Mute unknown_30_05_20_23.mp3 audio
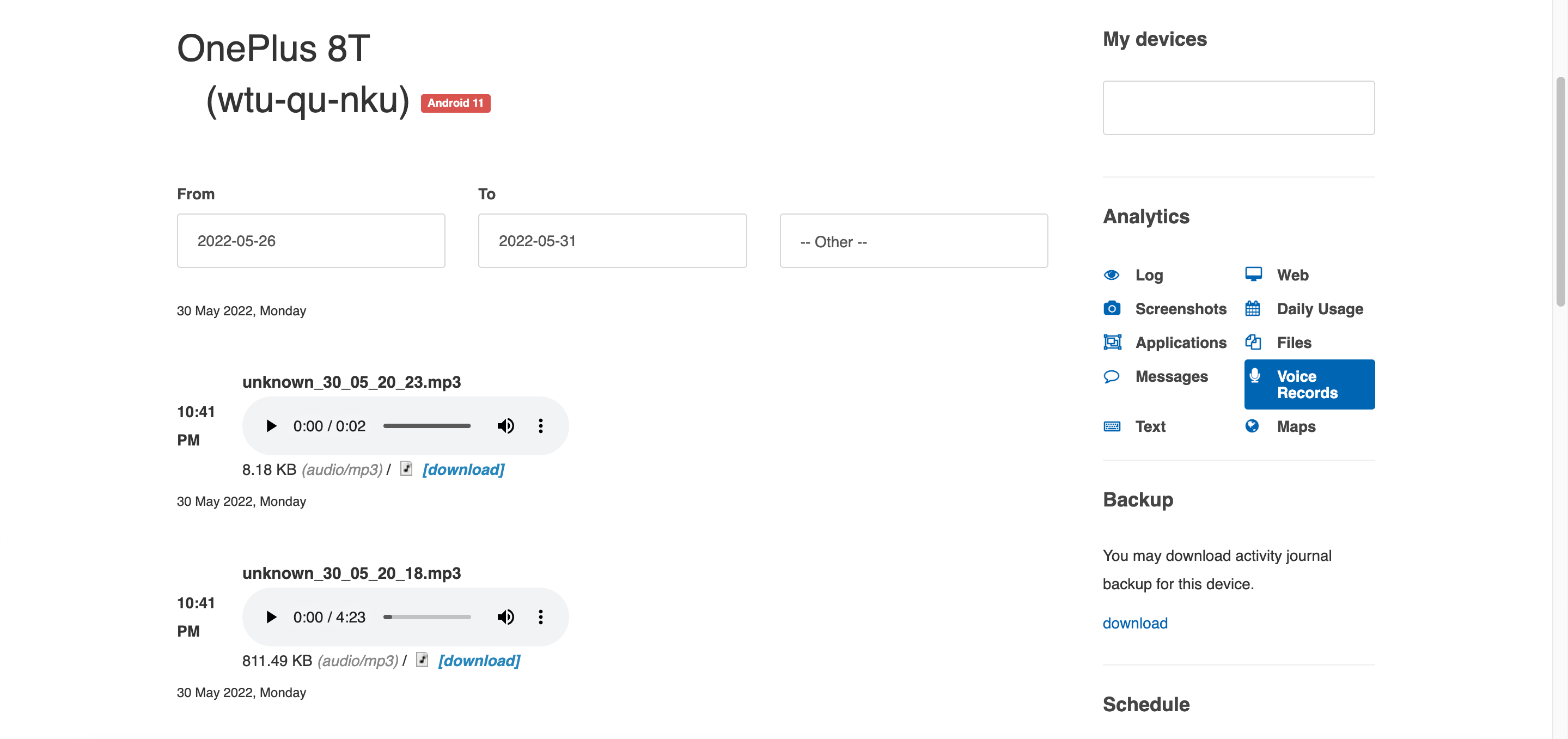Viewport: 1568px width, 739px height. (x=505, y=425)
